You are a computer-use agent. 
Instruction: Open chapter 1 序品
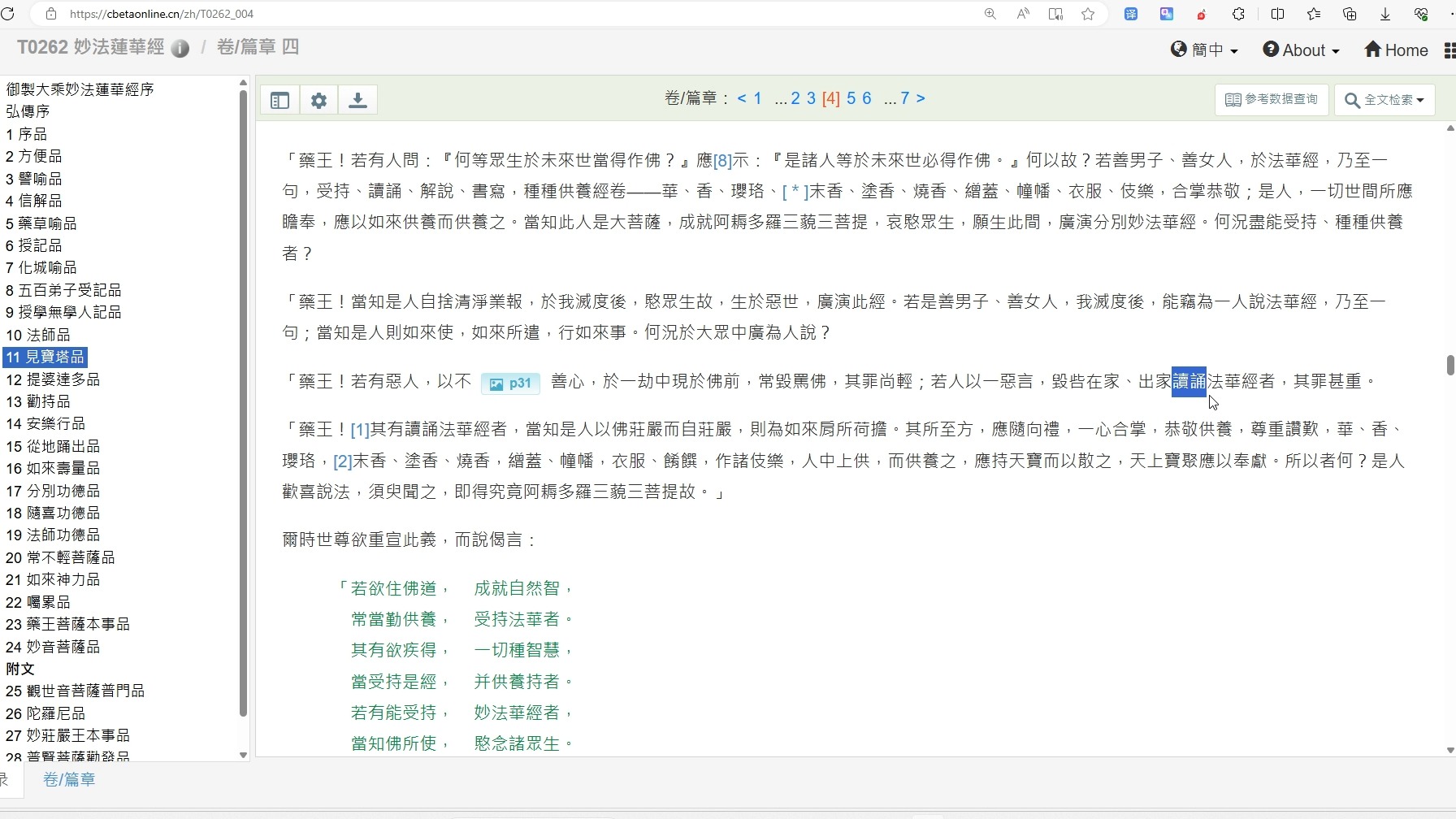click(27, 134)
